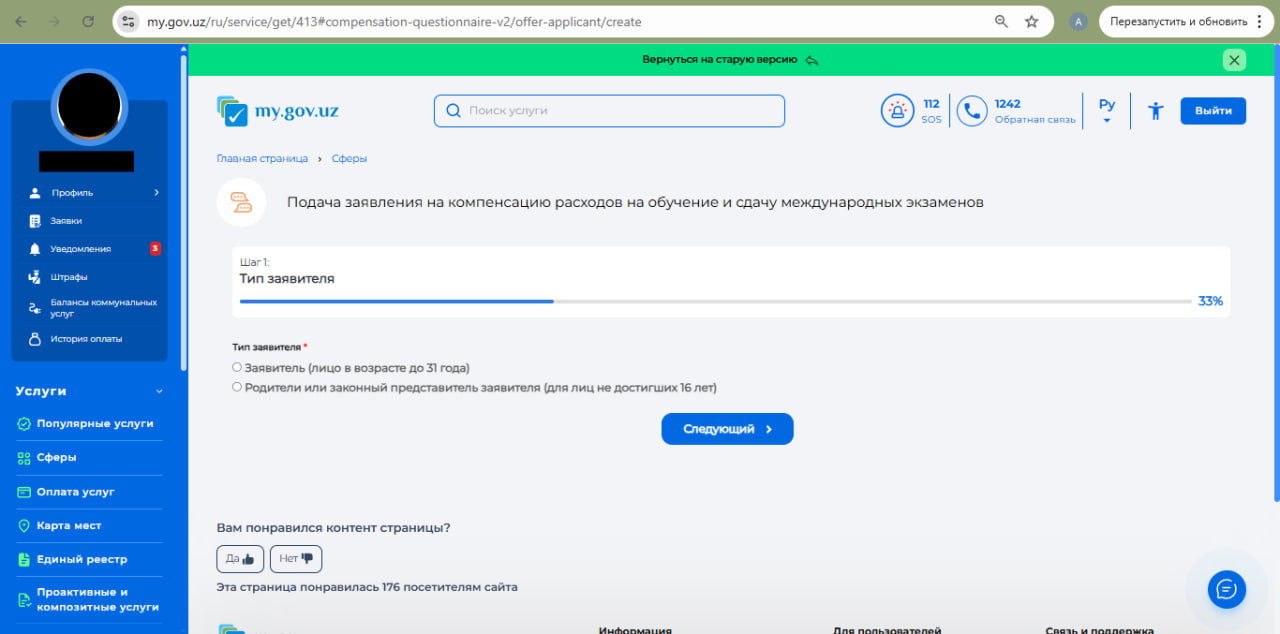The image size is (1280, 634).
Task: Click the thumbs-down 'Нет' button
Action: pyautogui.click(x=296, y=559)
